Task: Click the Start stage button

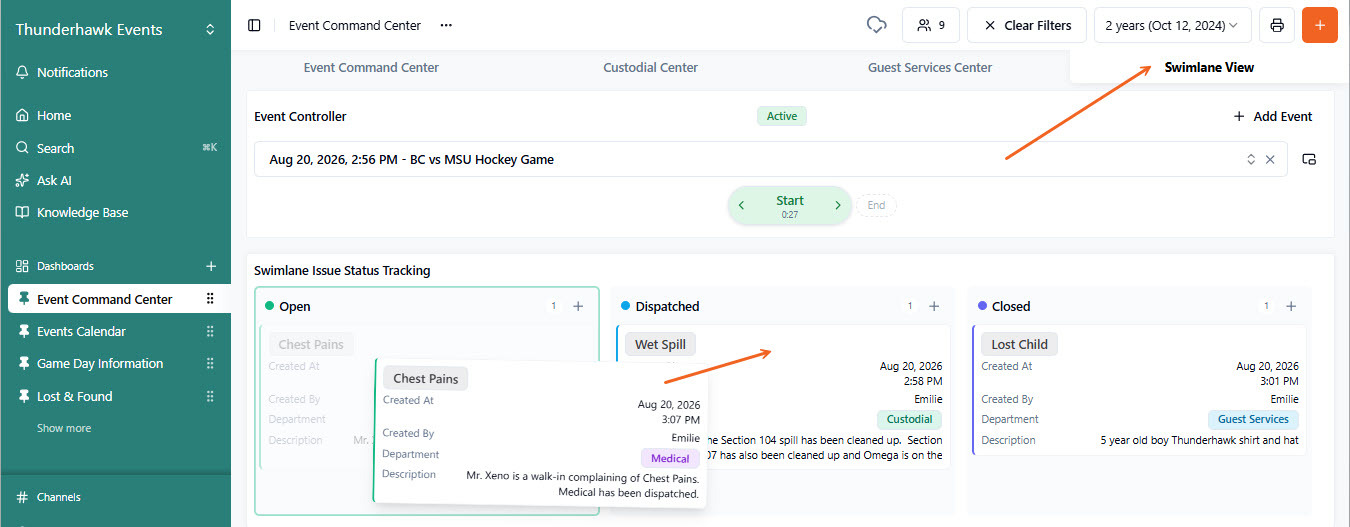Action: pyautogui.click(x=790, y=206)
